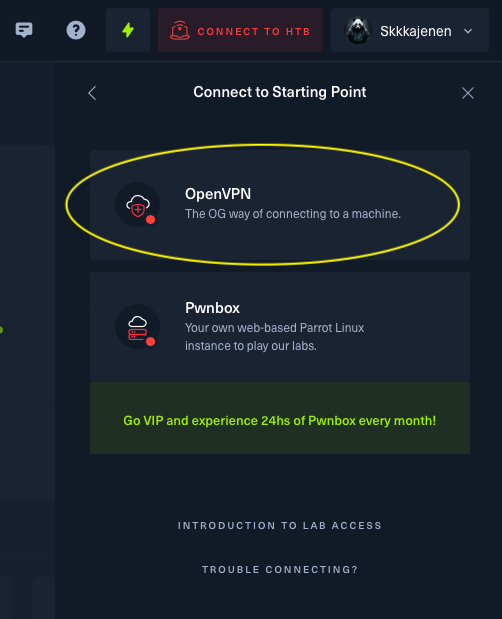Click the Pwnbox cloud server icon
502x619 pixels.
(137, 326)
